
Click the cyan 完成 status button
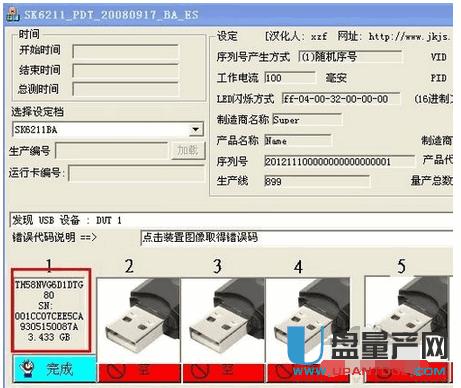(x=55, y=369)
